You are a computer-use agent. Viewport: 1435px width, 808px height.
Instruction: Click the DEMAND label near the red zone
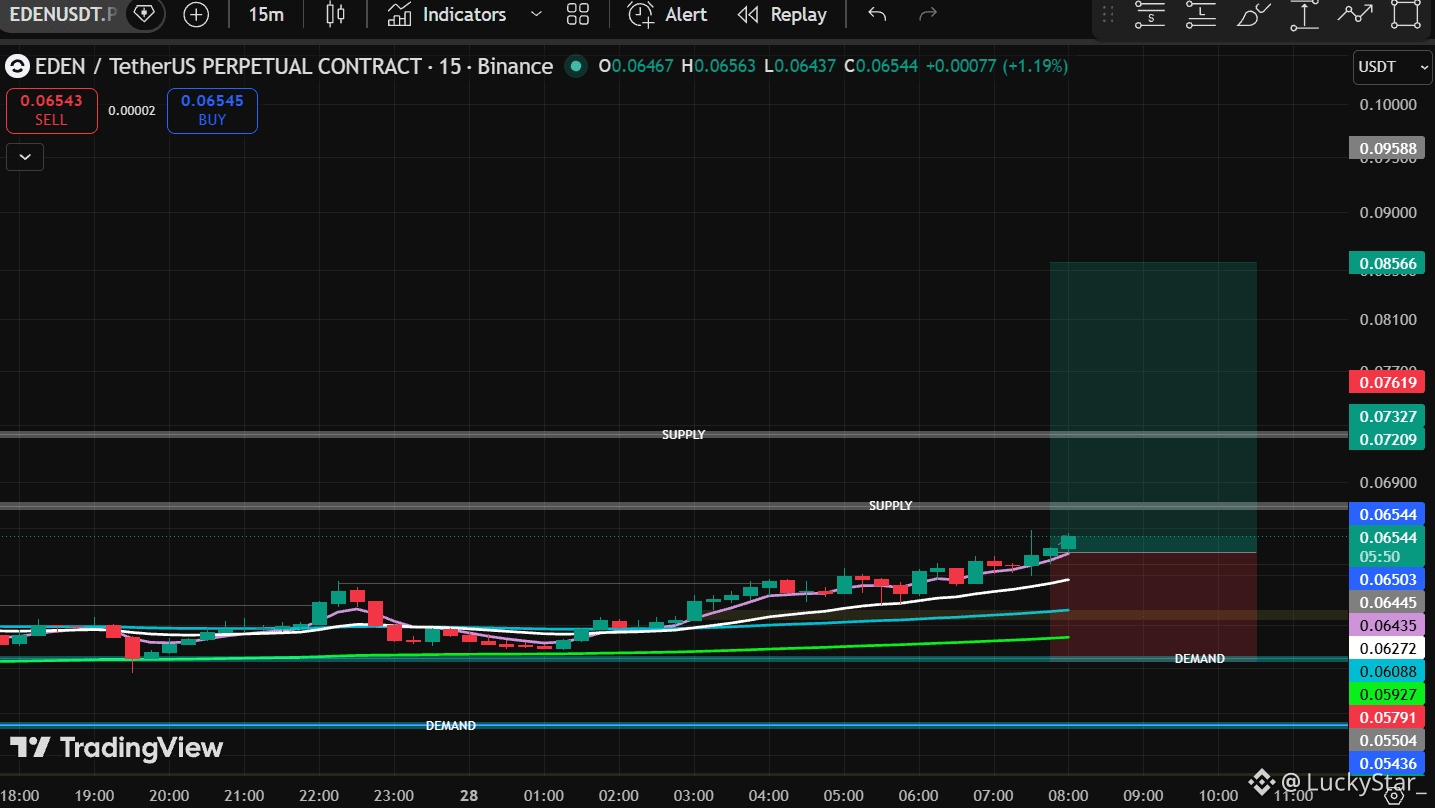point(1199,659)
